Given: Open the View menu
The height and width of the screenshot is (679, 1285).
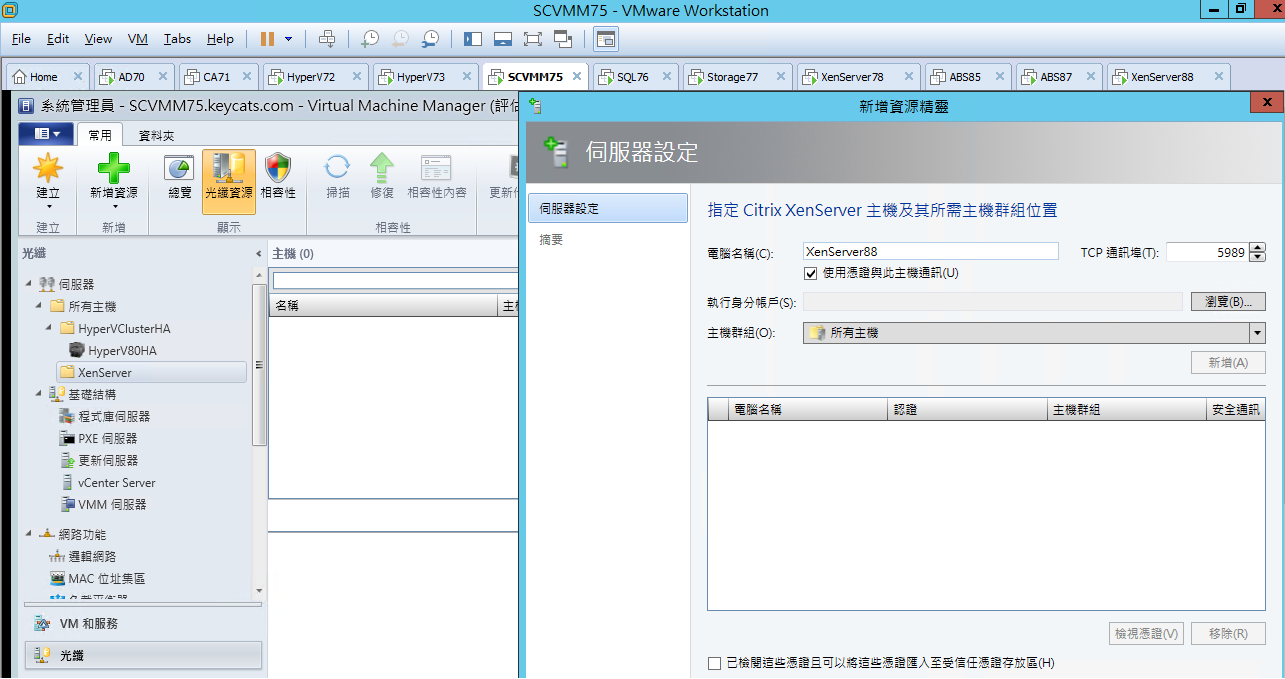Looking at the screenshot, I should click(x=98, y=39).
